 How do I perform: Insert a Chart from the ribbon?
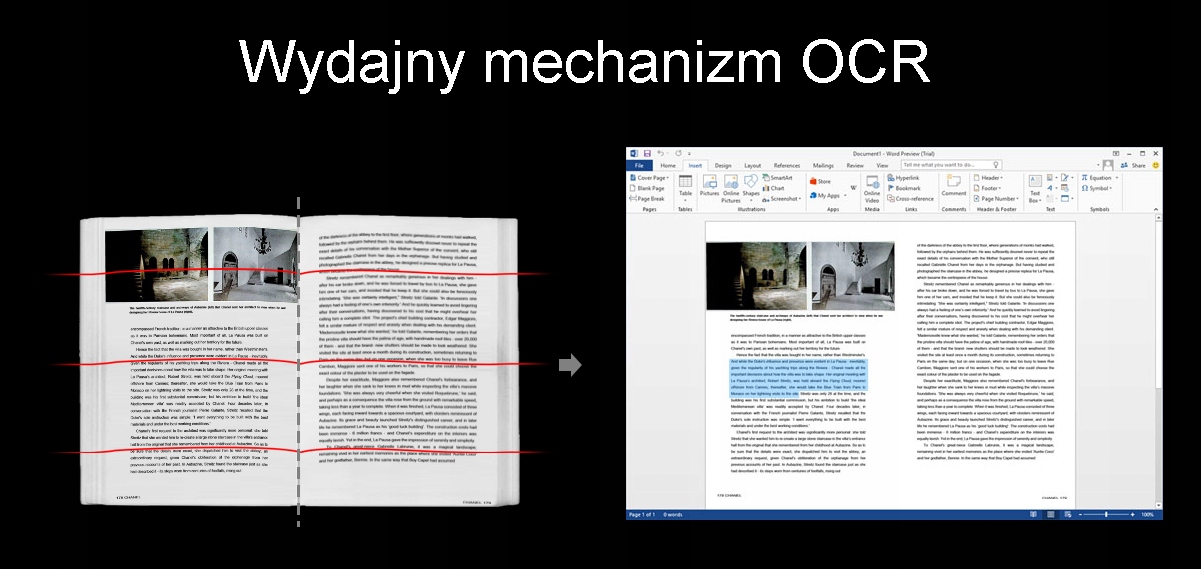(774, 188)
